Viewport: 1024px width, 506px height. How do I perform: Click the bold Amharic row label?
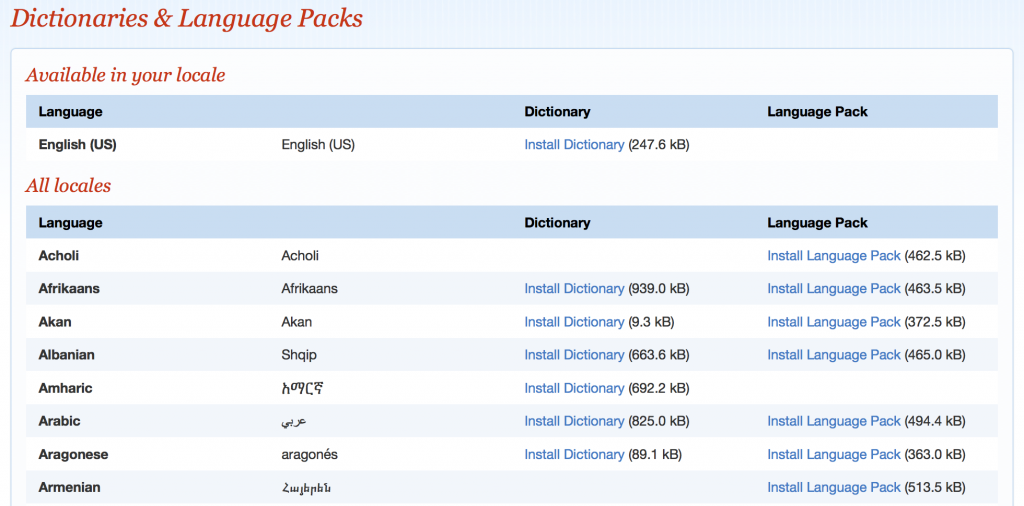[x=65, y=388]
